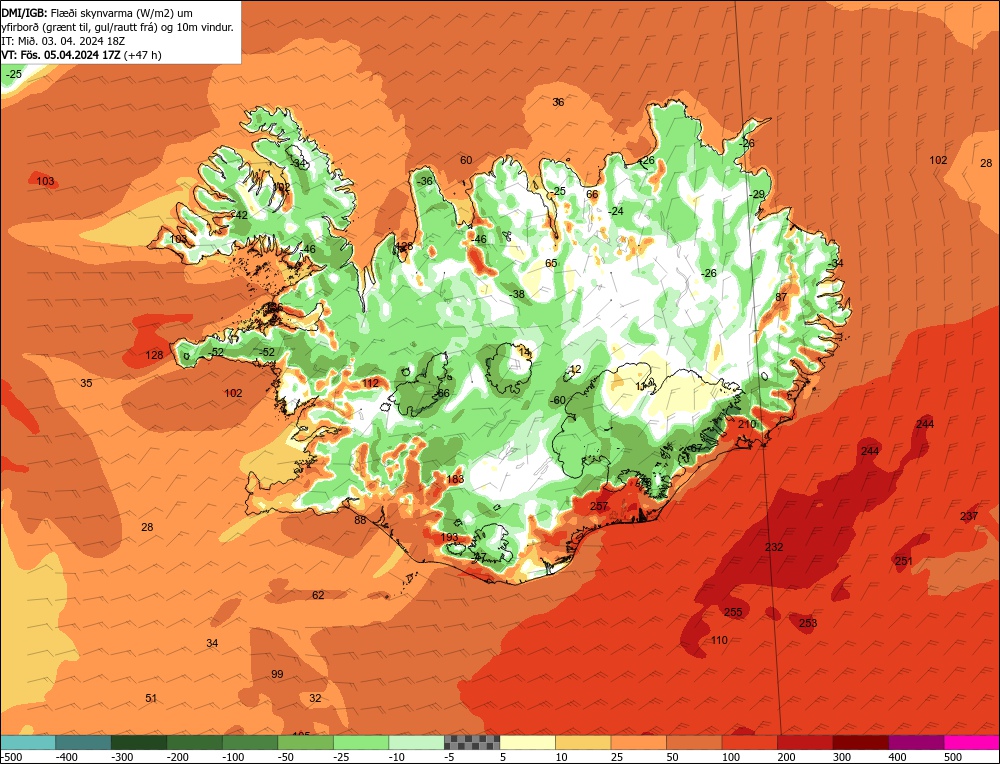Click the map value -42 in the Westfjords

coord(240,216)
